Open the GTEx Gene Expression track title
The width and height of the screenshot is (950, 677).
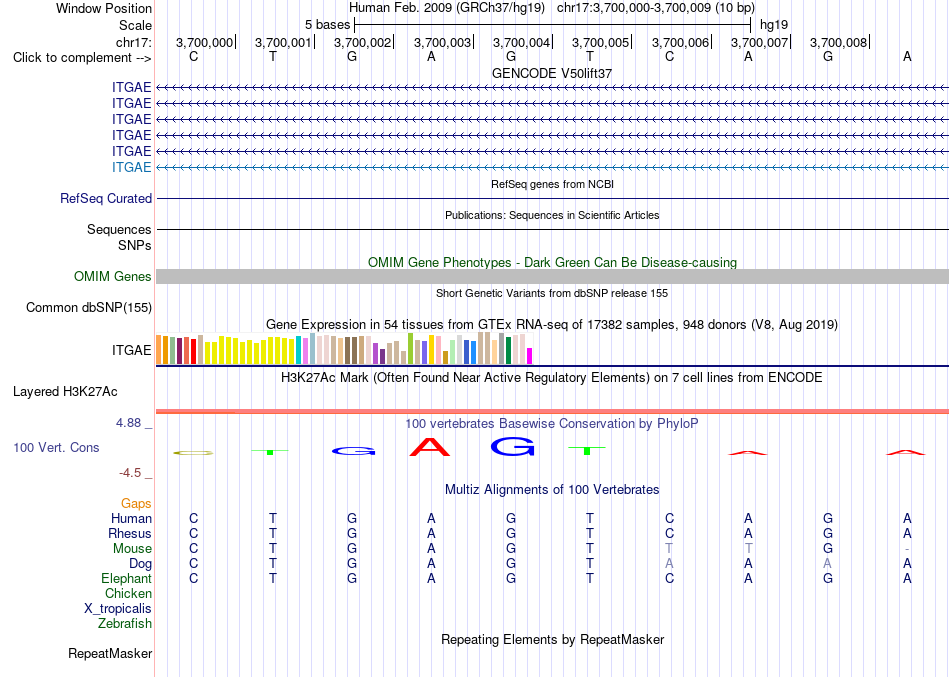(552, 324)
